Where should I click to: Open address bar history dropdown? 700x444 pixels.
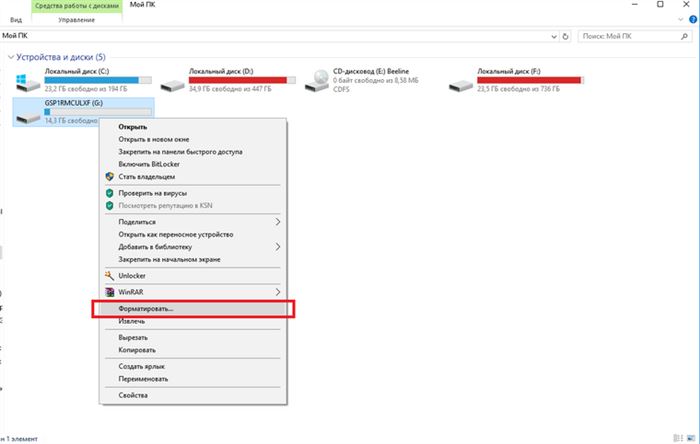point(554,37)
